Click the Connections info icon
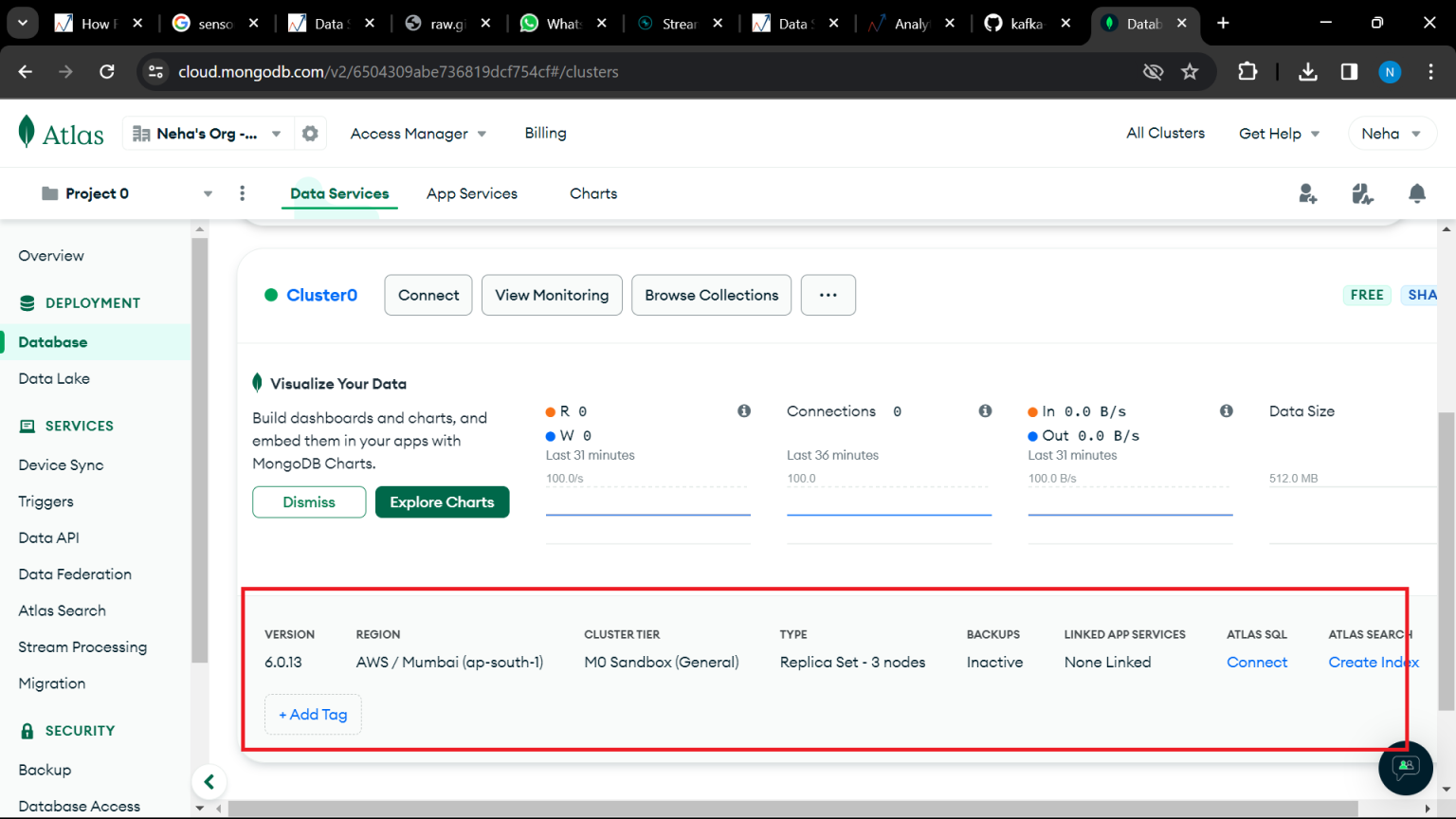Viewport: 1456px width, 819px height. [x=985, y=410]
